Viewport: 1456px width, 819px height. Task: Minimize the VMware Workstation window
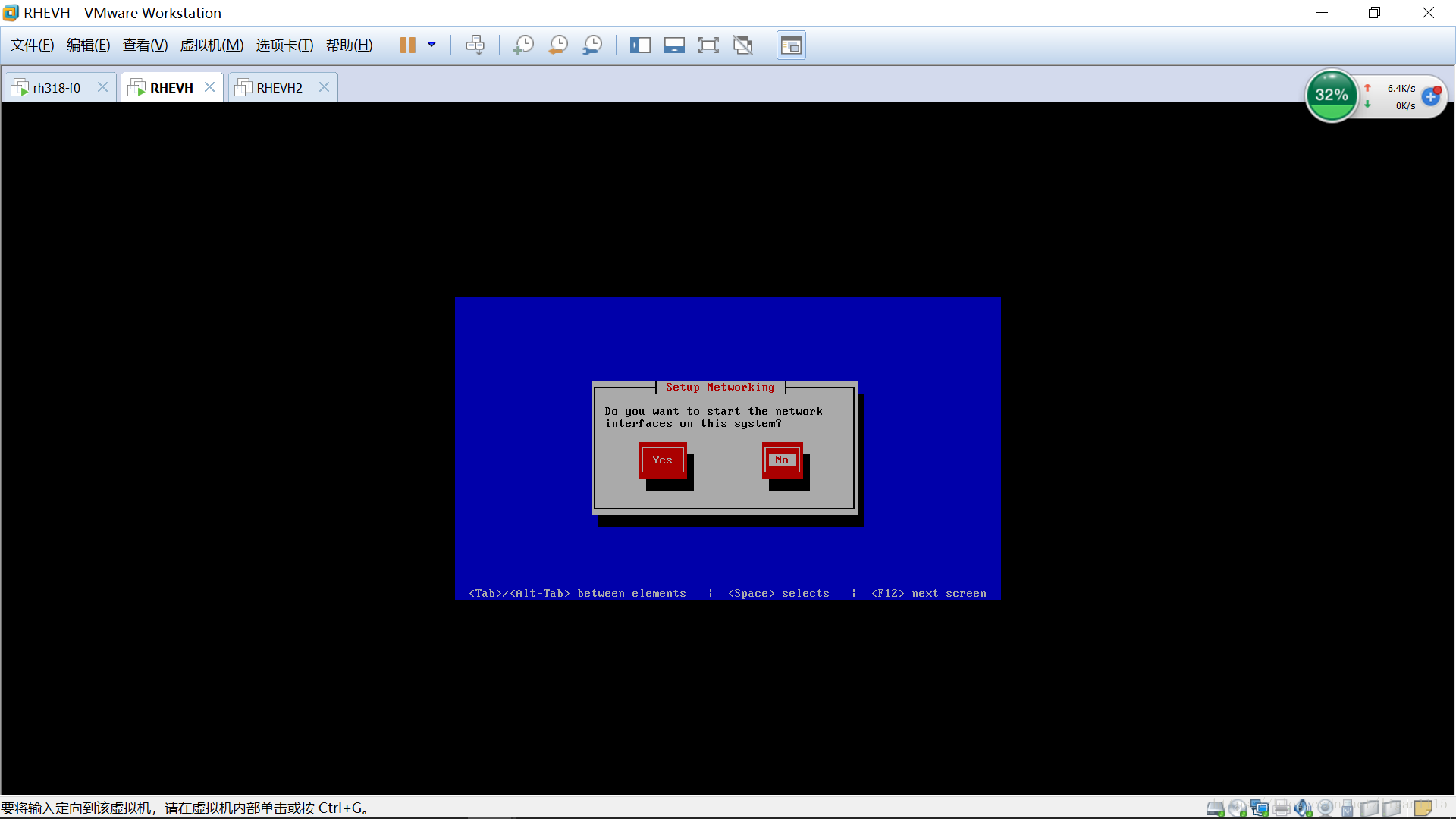point(1322,13)
